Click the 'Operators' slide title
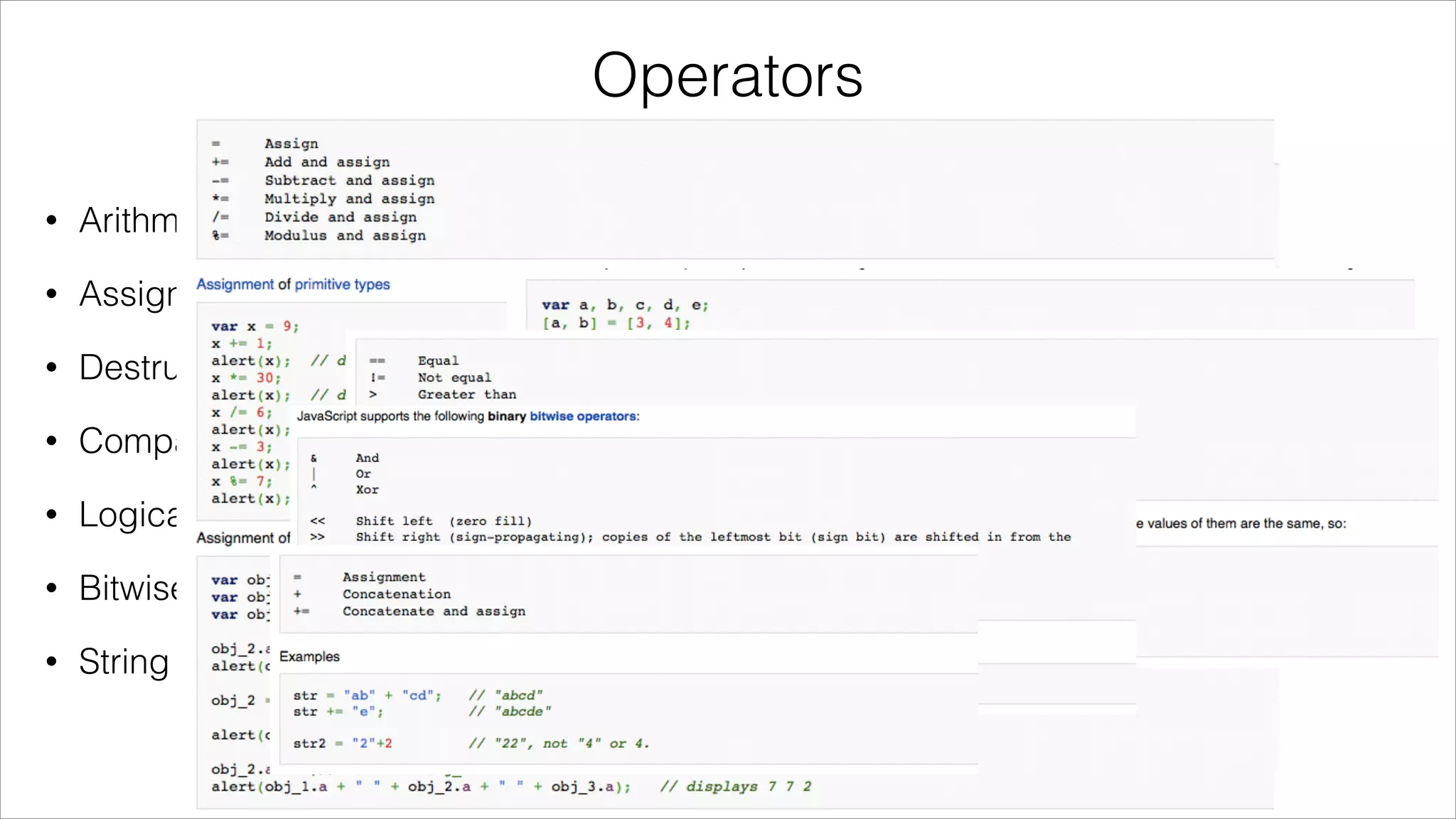1456x819 pixels. coord(727,75)
